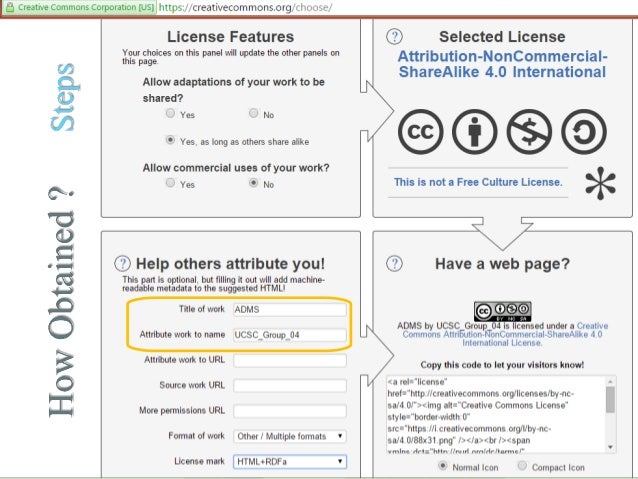Click This is not a Free Culture License link

(478, 182)
